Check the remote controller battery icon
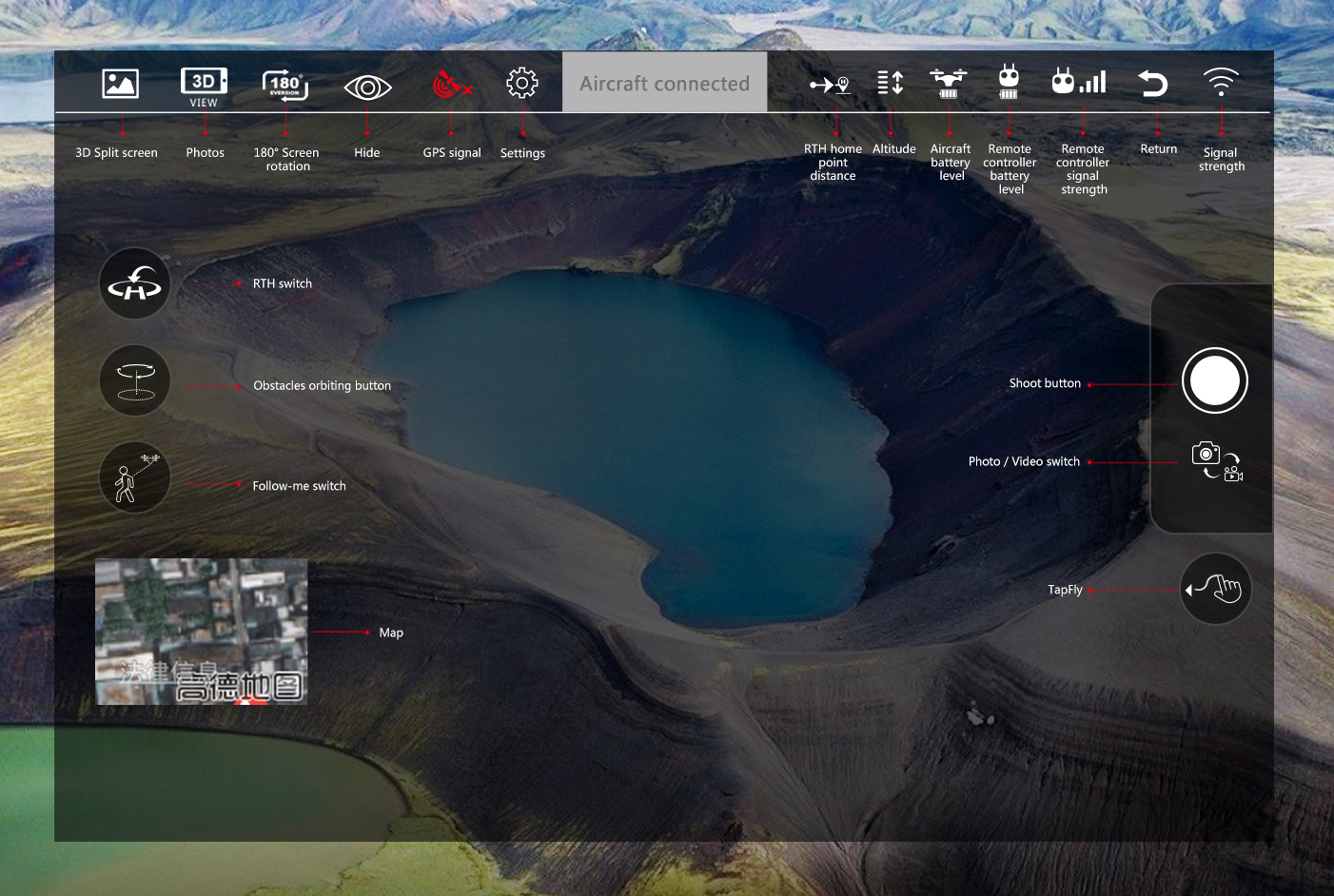 point(1009,82)
